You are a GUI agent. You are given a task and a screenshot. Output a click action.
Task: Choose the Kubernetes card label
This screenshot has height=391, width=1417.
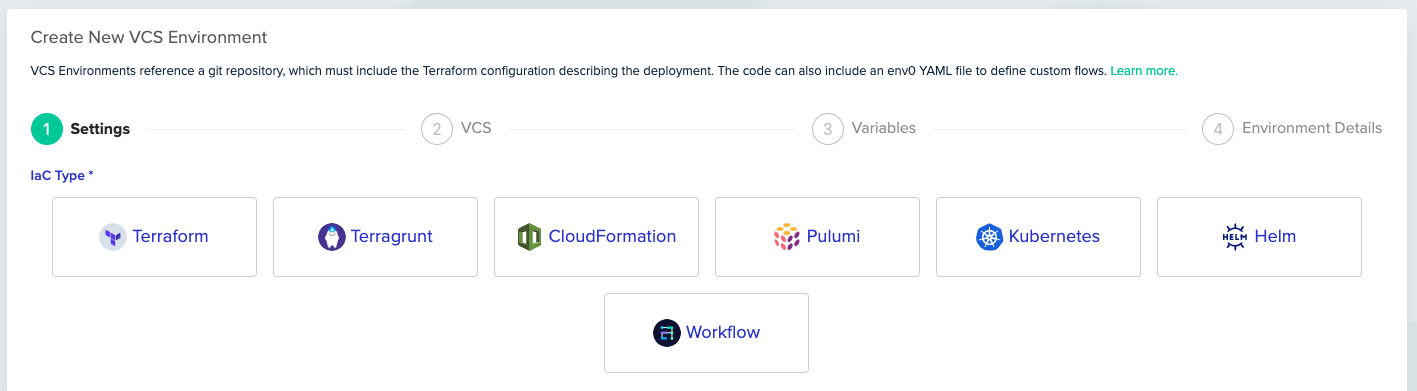coord(1054,237)
